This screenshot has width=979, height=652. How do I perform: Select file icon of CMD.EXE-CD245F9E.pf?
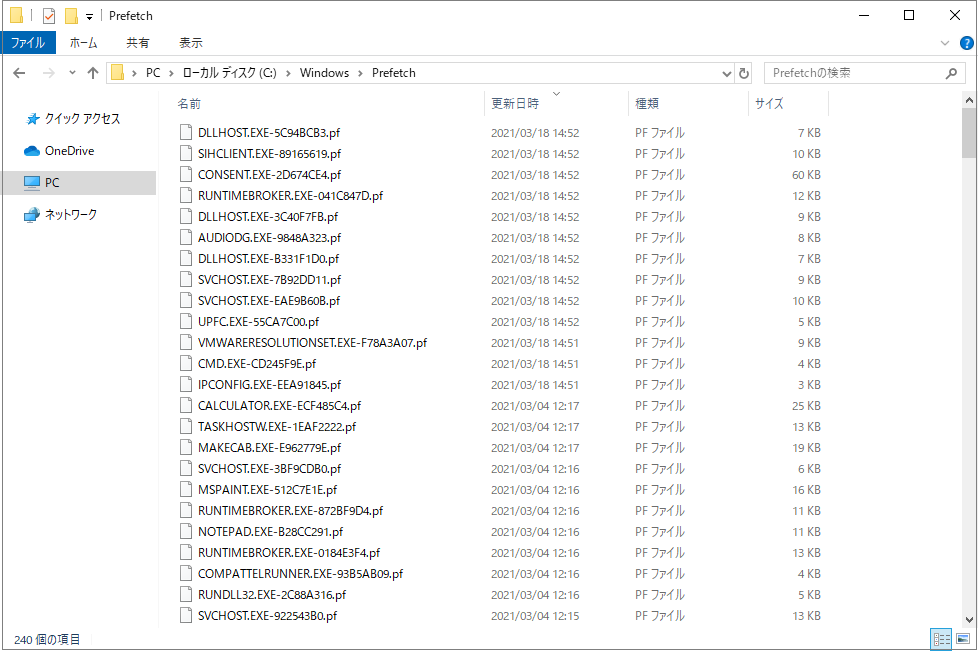point(185,363)
